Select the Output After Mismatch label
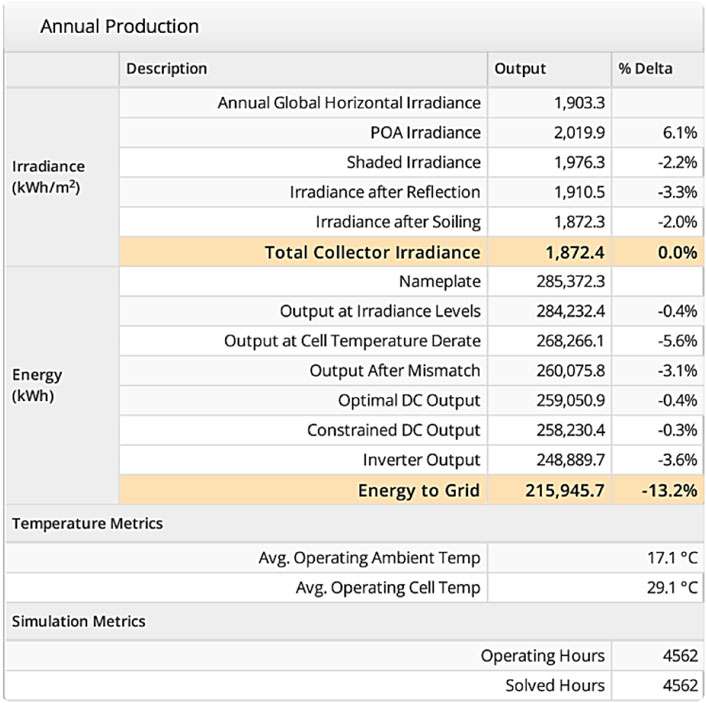Viewport: 706px width, 703px height. coord(395,371)
